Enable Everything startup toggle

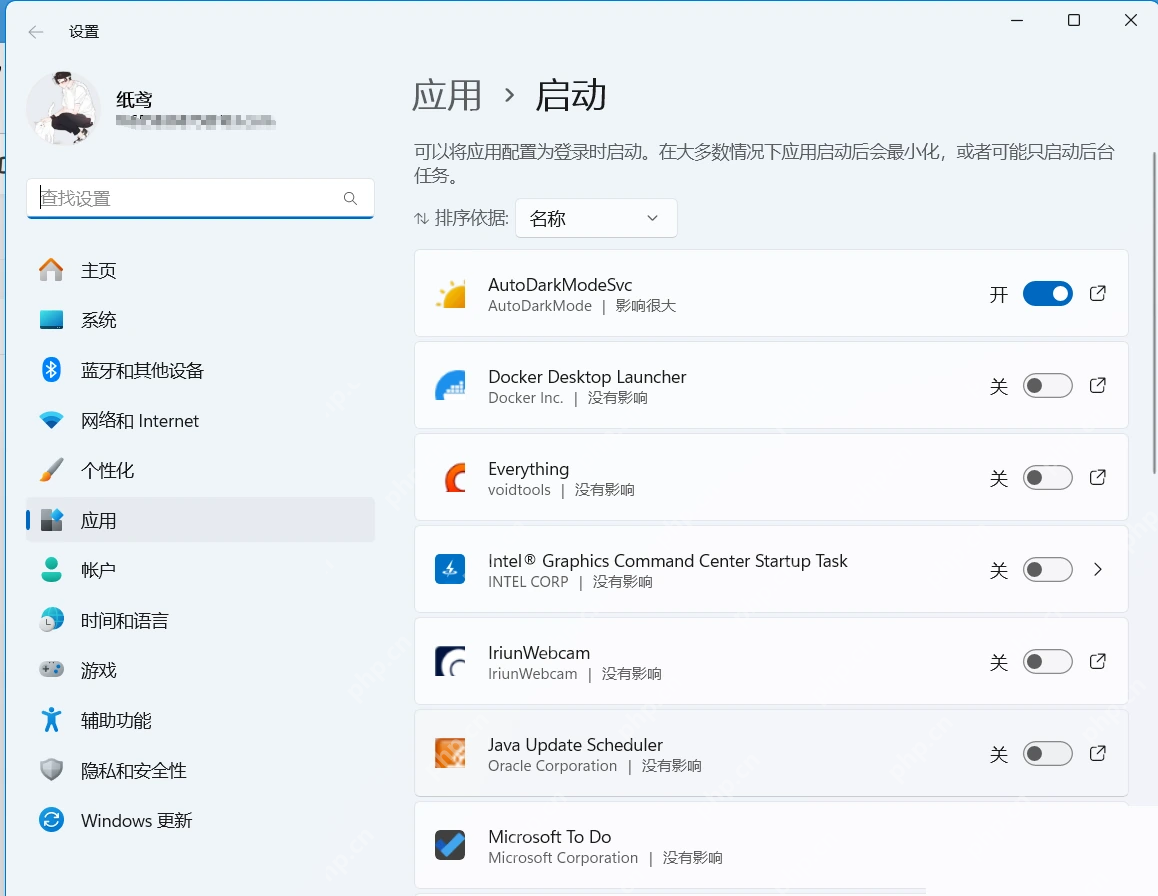tap(1047, 478)
